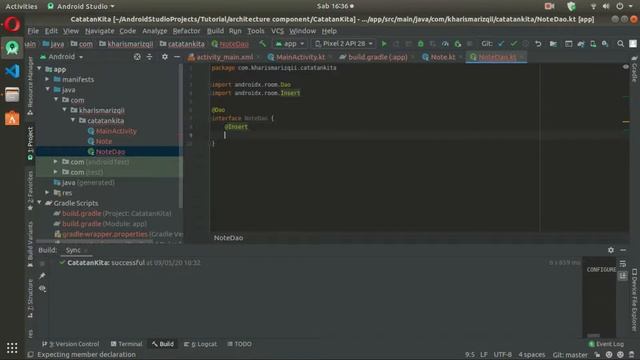Open the Android project view dropdown
The height and width of the screenshot is (360, 640).
pos(62,57)
